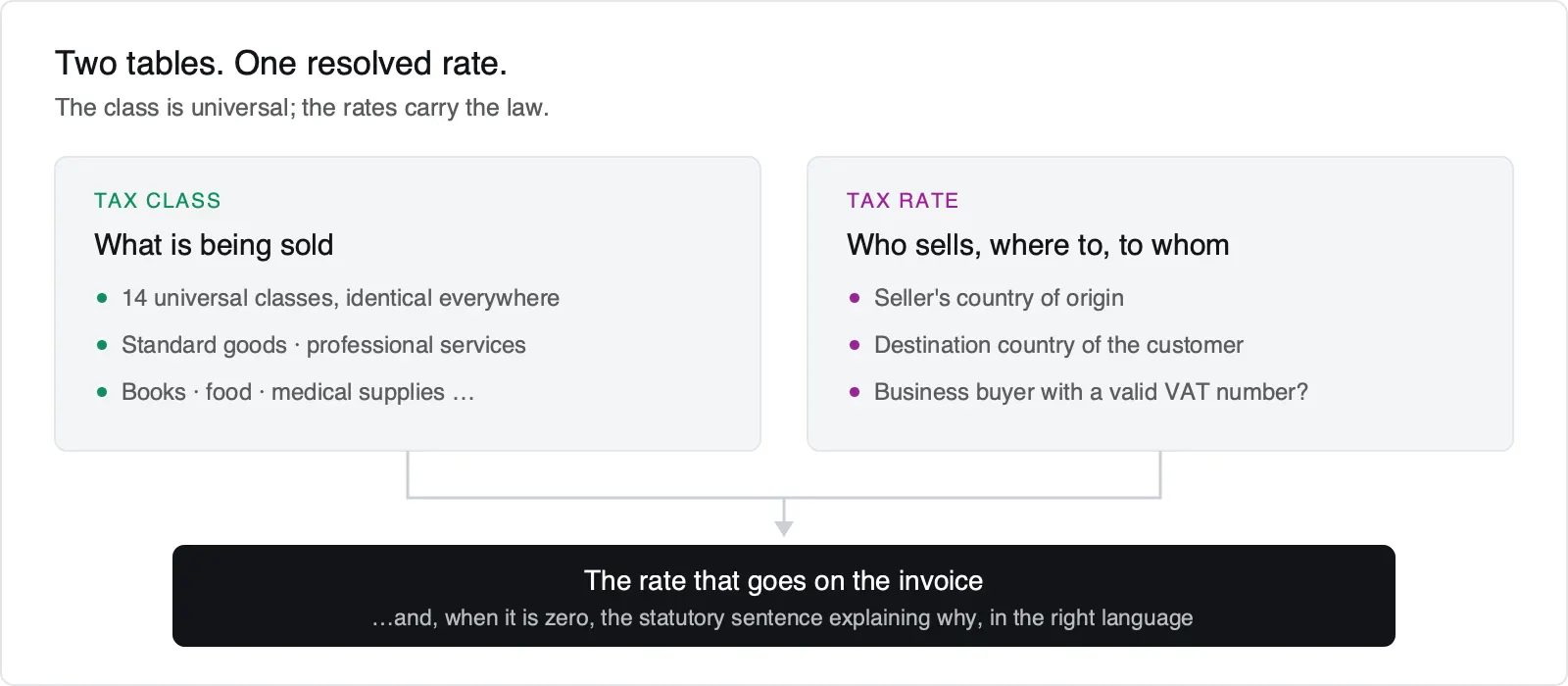Select the purple 'TAX RATE' label
Image resolution: width=1568 pixels, height=686 pixels.
click(x=903, y=201)
